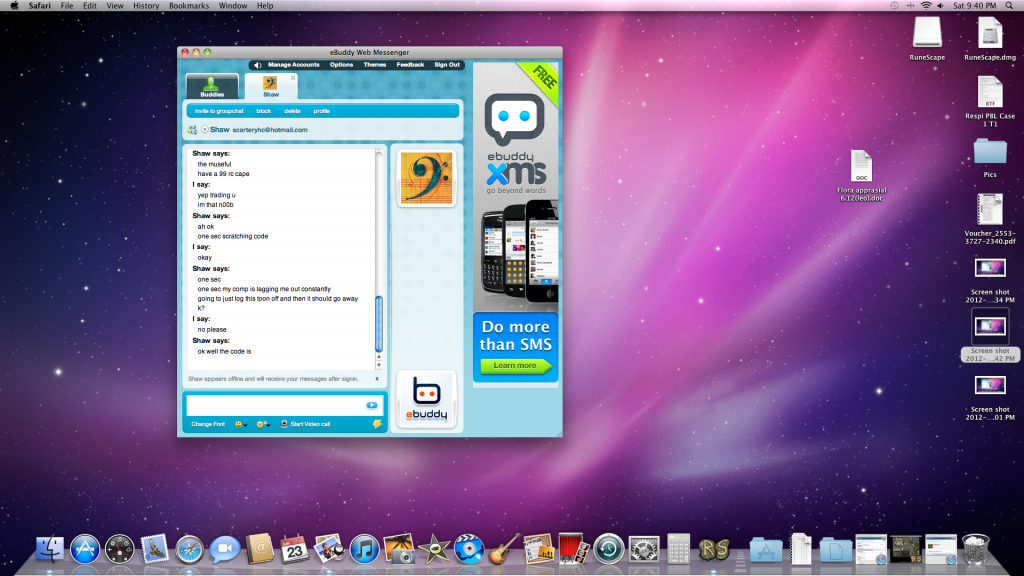This screenshot has width=1024, height=576.
Task: Launch RuneScape RS icon in the Dock
Action: pos(714,549)
